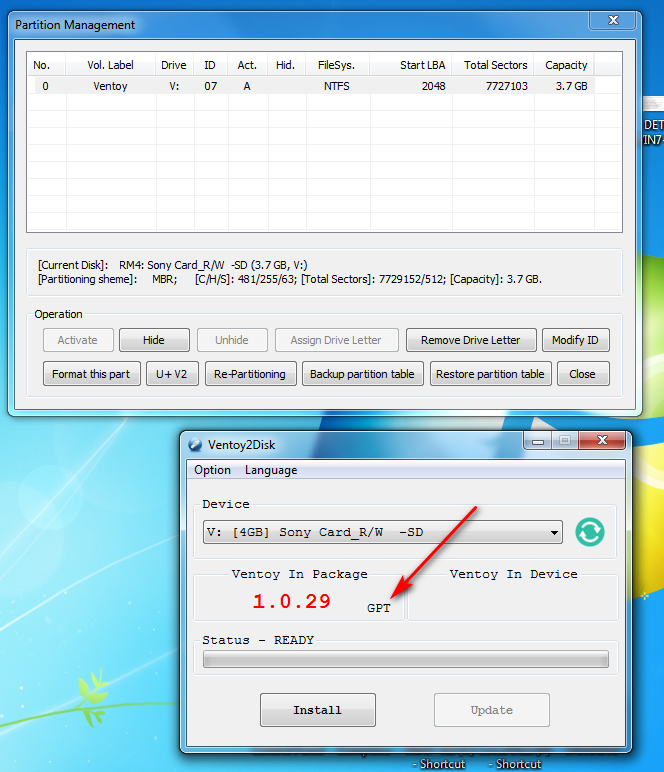The width and height of the screenshot is (664, 772).
Task: Click the disabled Activate button
Action: [78, 340]
